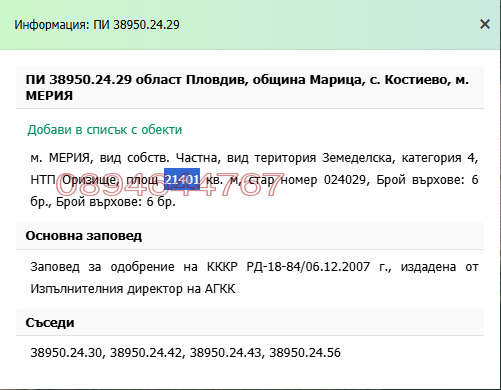Click neighbor parcel 38950.24.56
The width and height of the screenshot is (501, 390).
click(305, 352)
